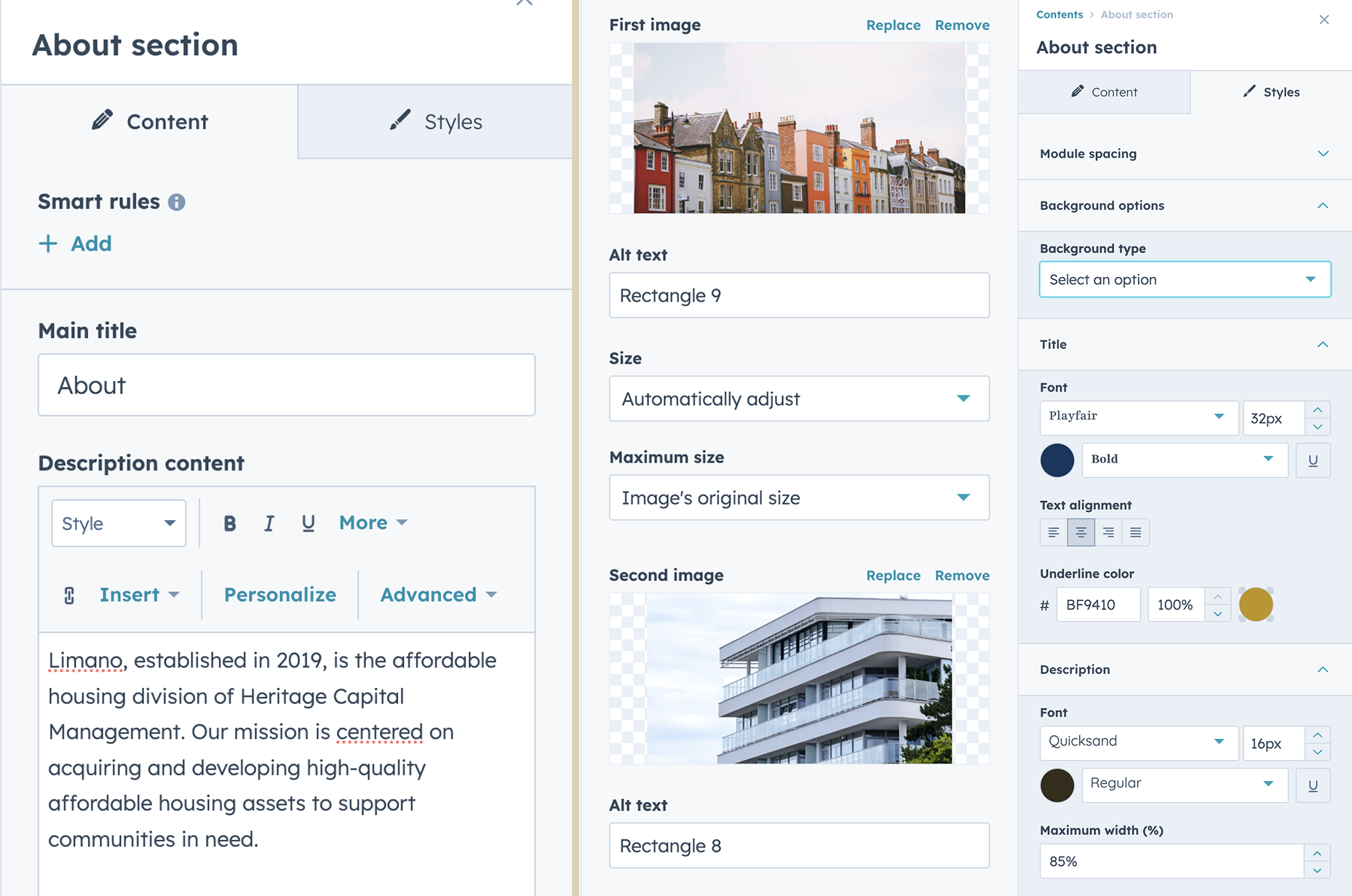Click the plus icon next to Add
Screen dimensions: 1352x896
coord(48,244)
